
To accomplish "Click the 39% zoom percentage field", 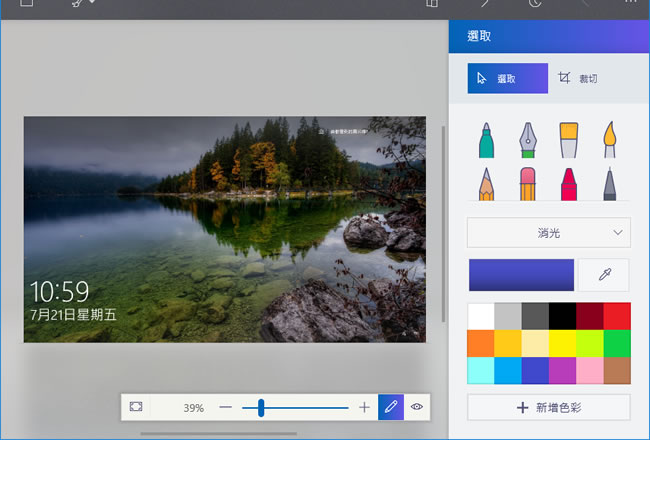I will 193,408.
